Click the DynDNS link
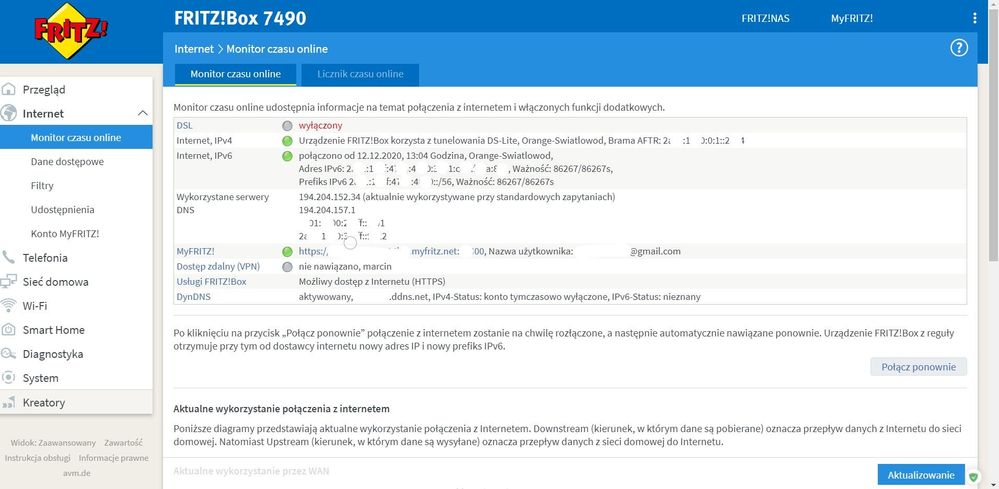Viewport: 999px width, 489px height. [193, 297]
